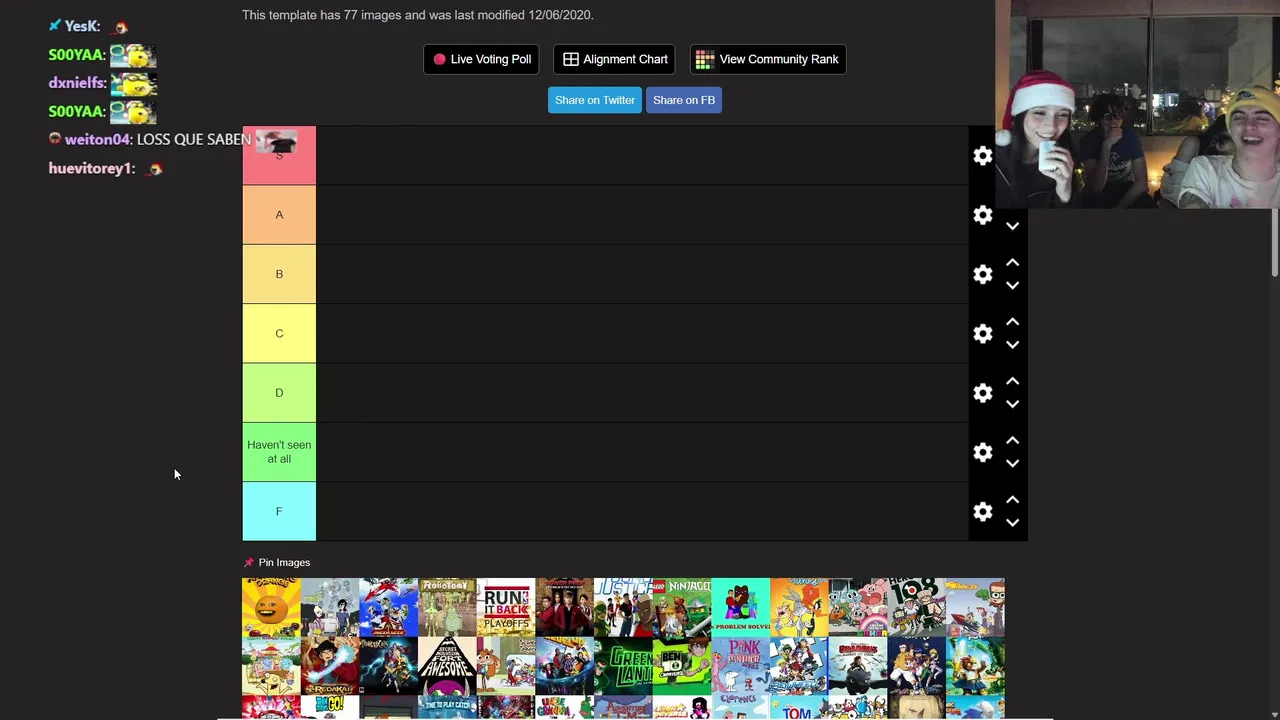Open settings gear for D tier row

click(983, 393)
